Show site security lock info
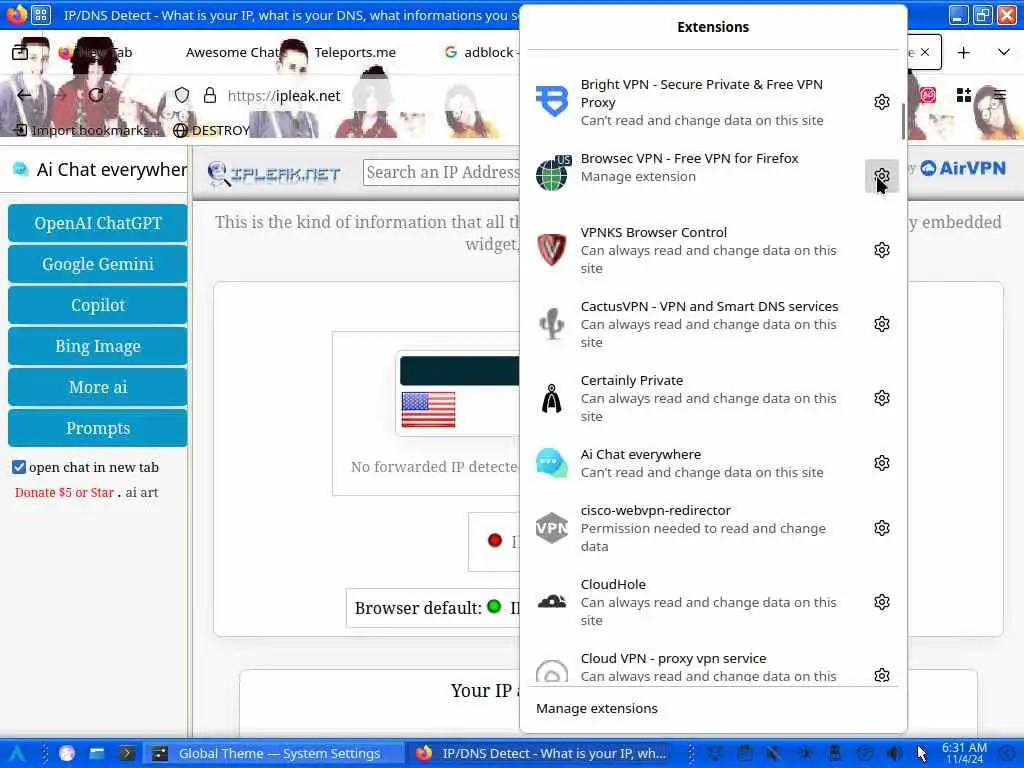The width and height of the screenshot is (1024, 768). click(210, 95)
